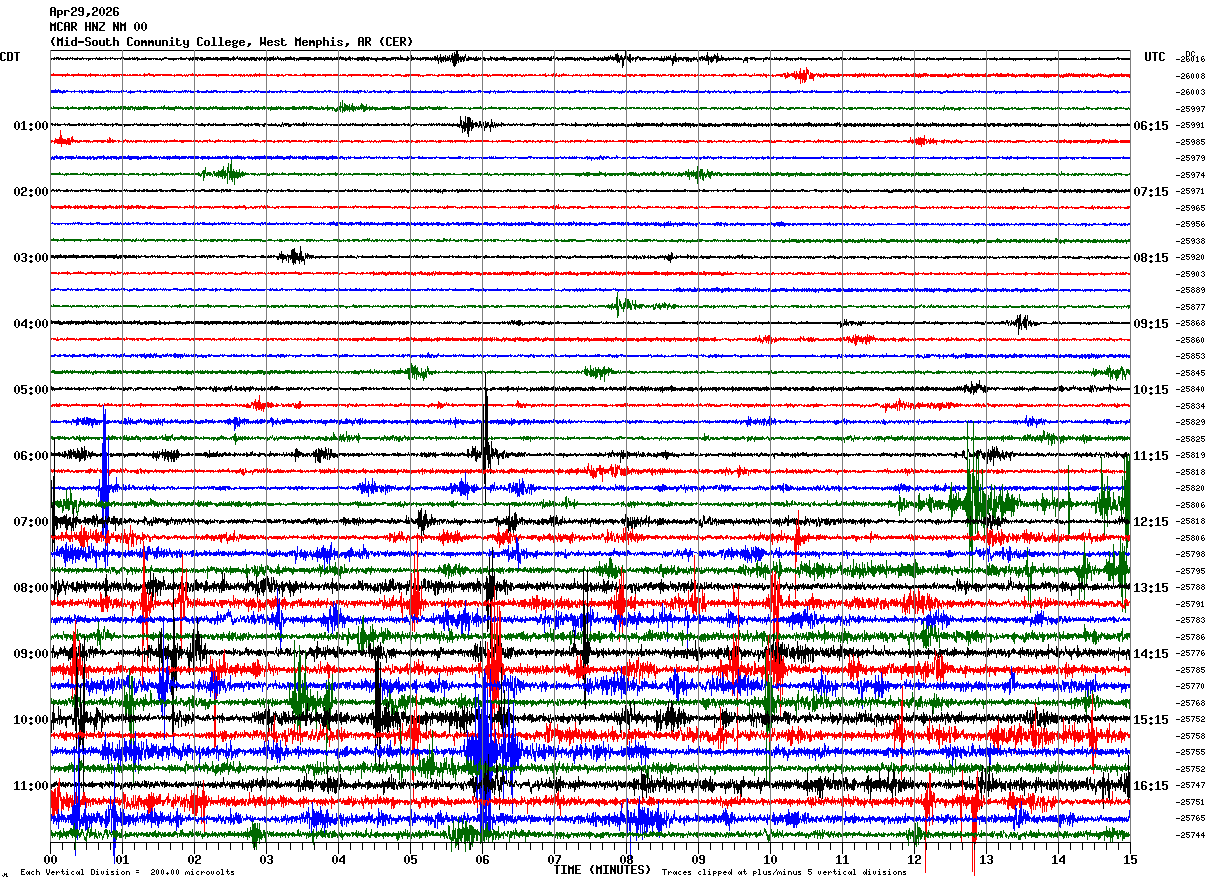The image size is (1210, 886).
Task: Click minute tick 09 on time axis
Action: 699,859
